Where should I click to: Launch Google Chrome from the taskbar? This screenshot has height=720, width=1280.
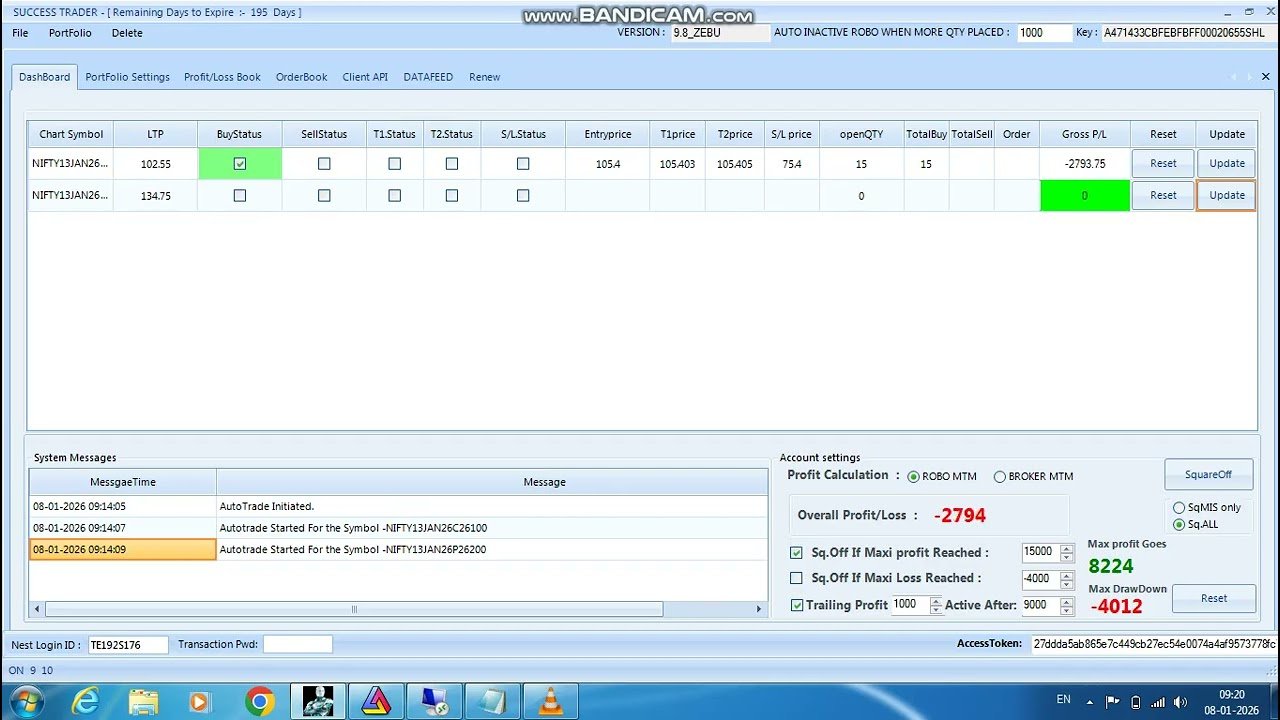tap(260, 700)
